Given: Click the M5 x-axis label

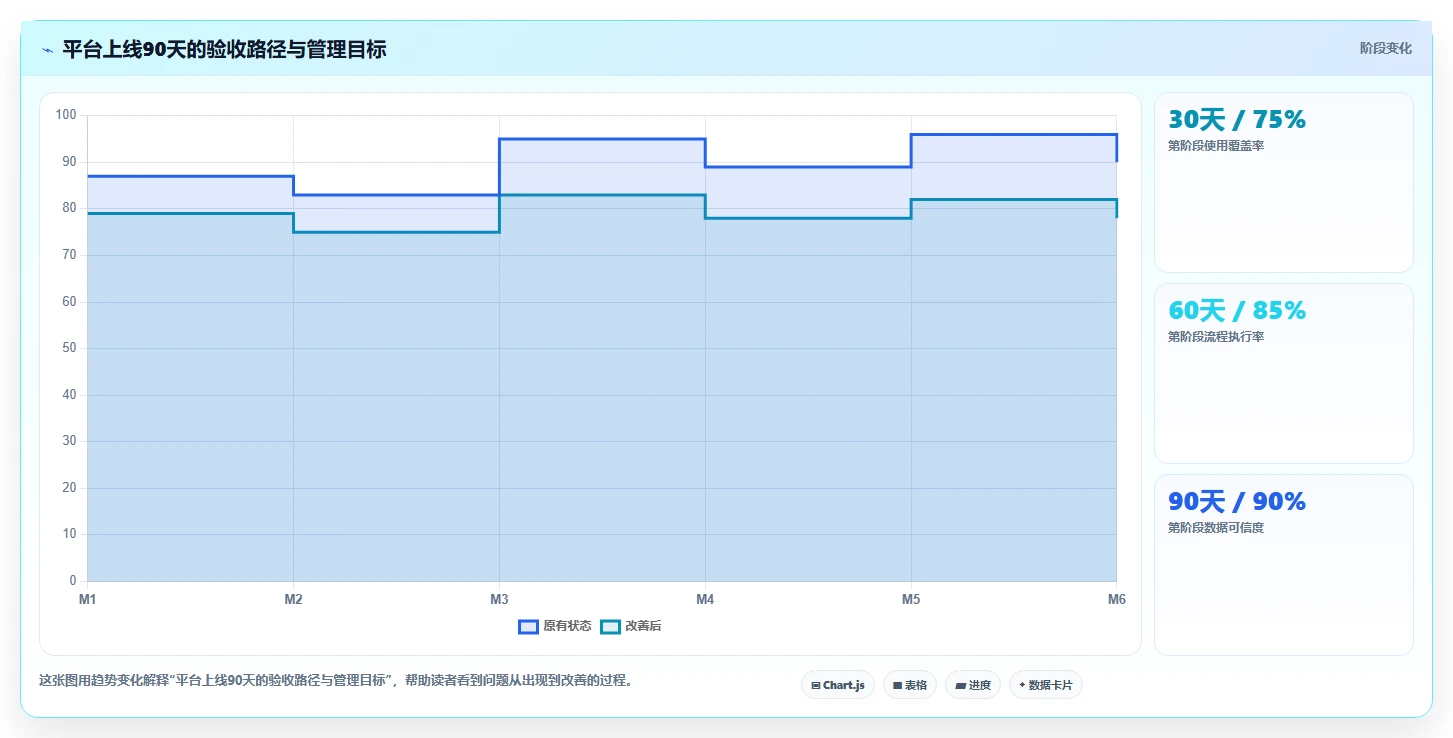Looking at the screenshot, I should (x=911, y=600).
